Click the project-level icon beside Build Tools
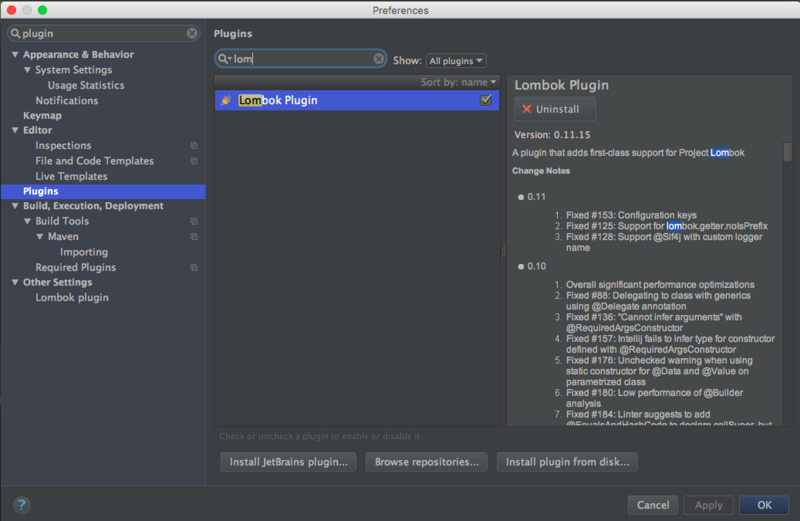Screen dimensions: 800x521 (194, 221)
